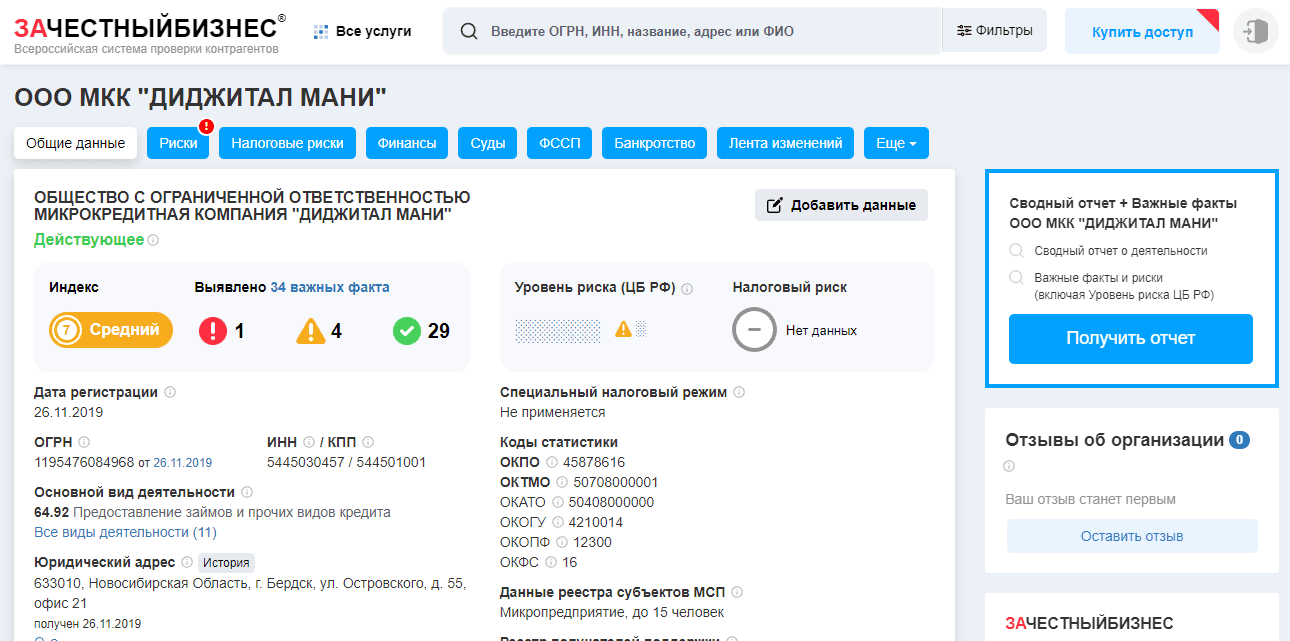Screen dimensions: 1290x641
Task: Expand the Еще dropdown menu
Action: pos(896,143)
